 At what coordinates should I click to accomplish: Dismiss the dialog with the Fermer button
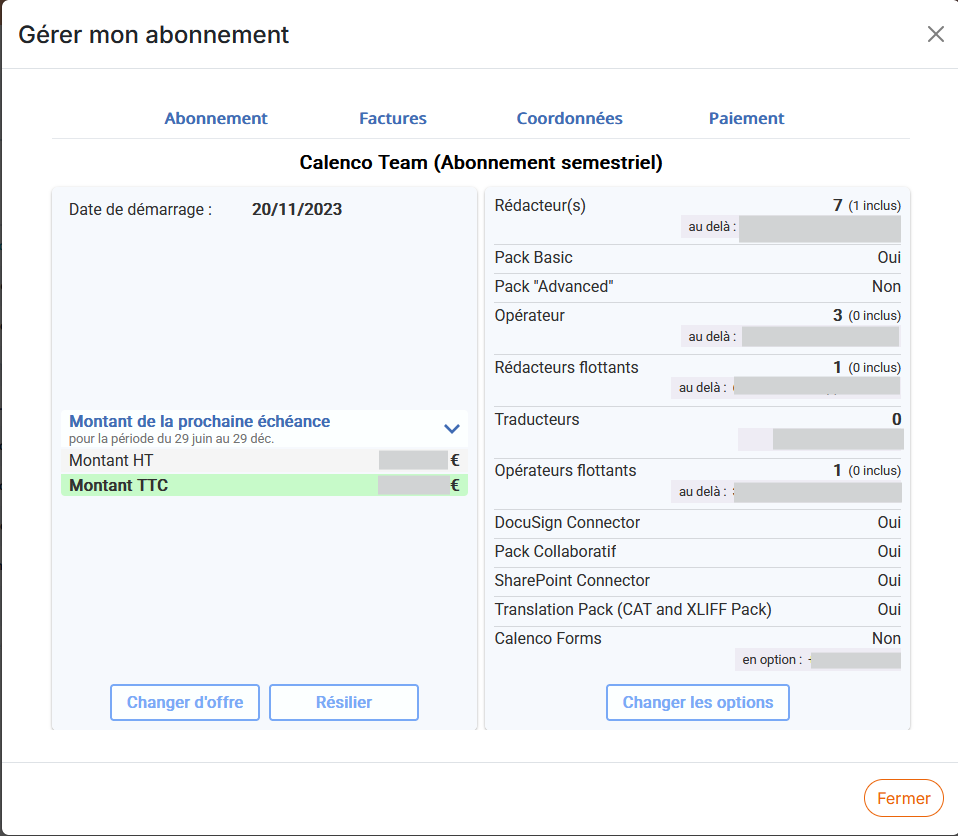pos(904,798)
